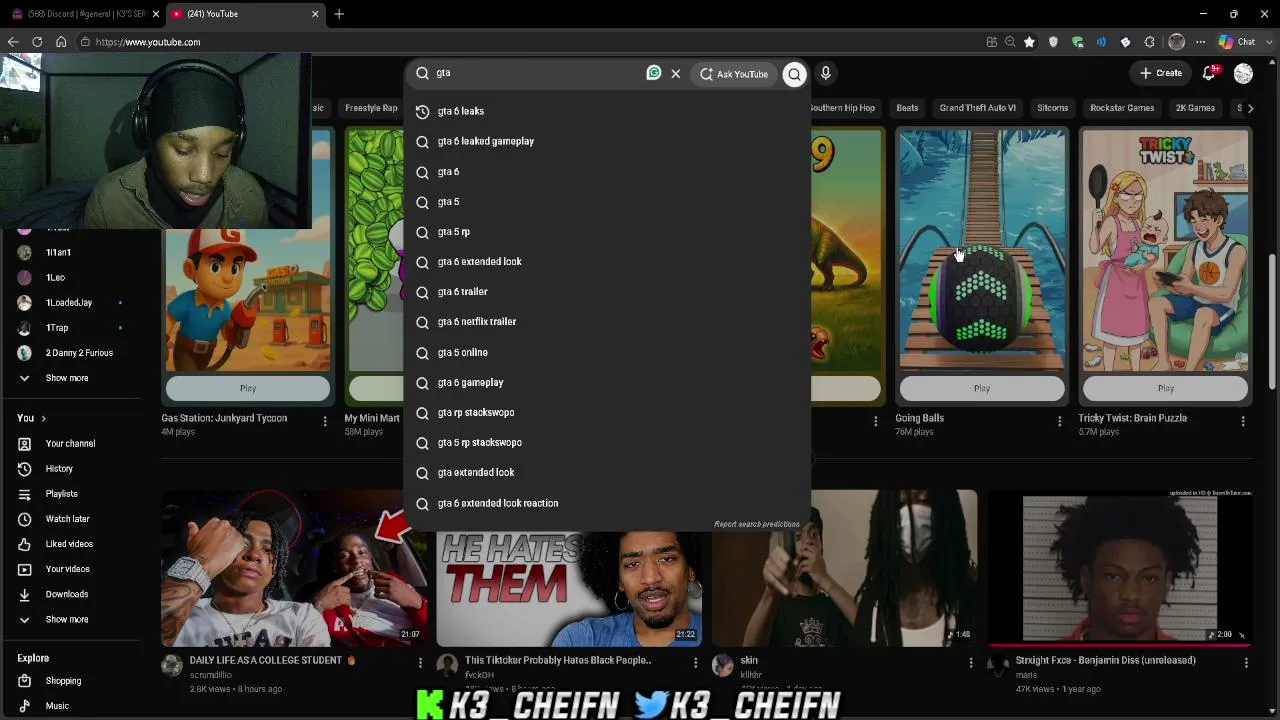Choose the 'gta 6 leaks' search suggestion

(x=607, y=111)
